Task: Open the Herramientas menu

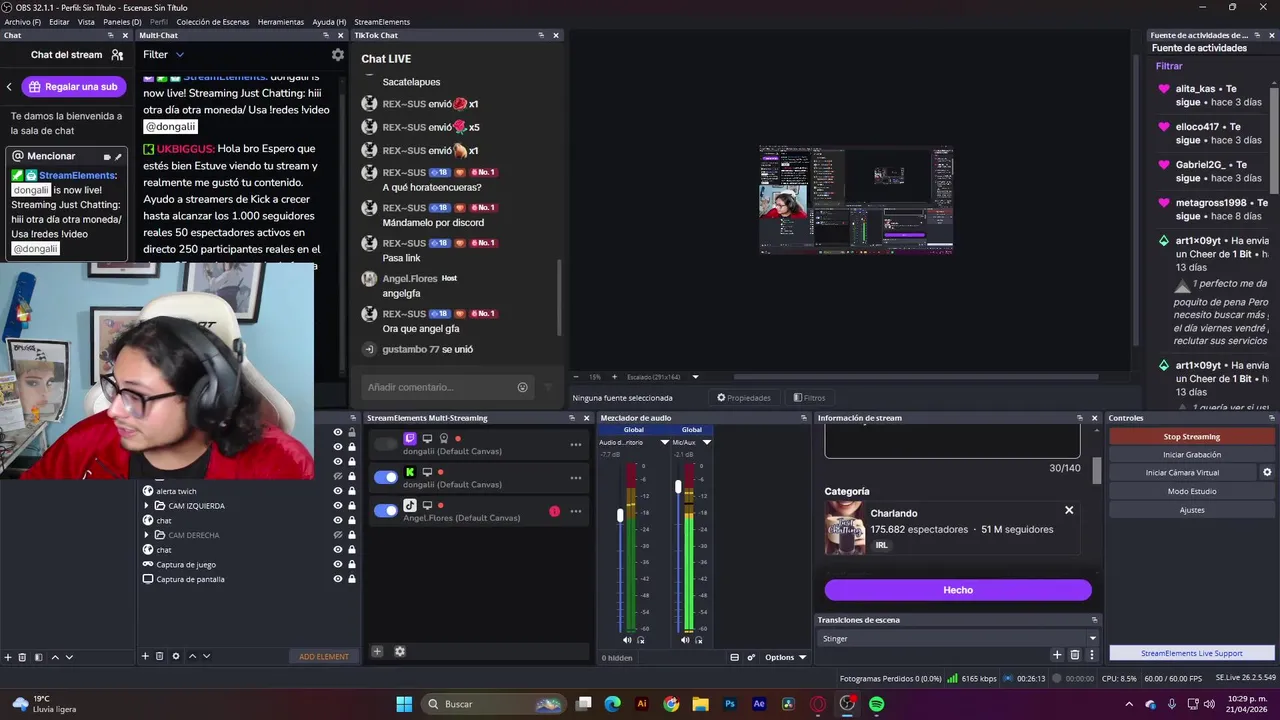Action: tap(281, 21)
